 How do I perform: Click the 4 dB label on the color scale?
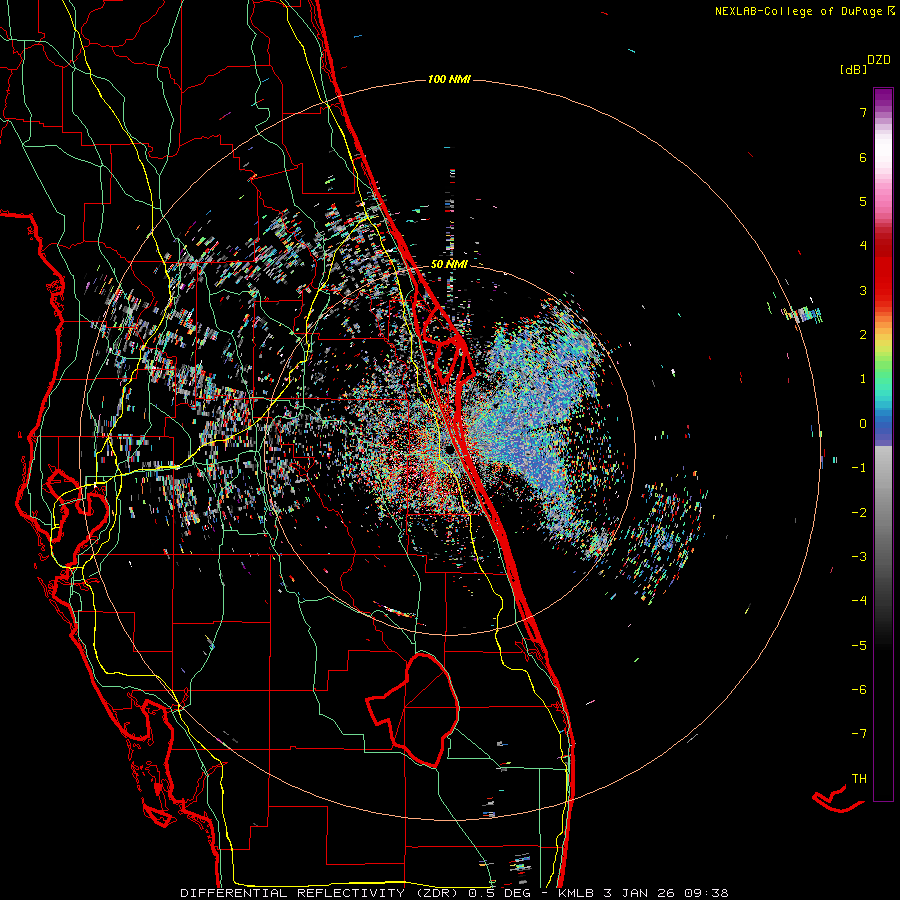click(x=863, y=246)
